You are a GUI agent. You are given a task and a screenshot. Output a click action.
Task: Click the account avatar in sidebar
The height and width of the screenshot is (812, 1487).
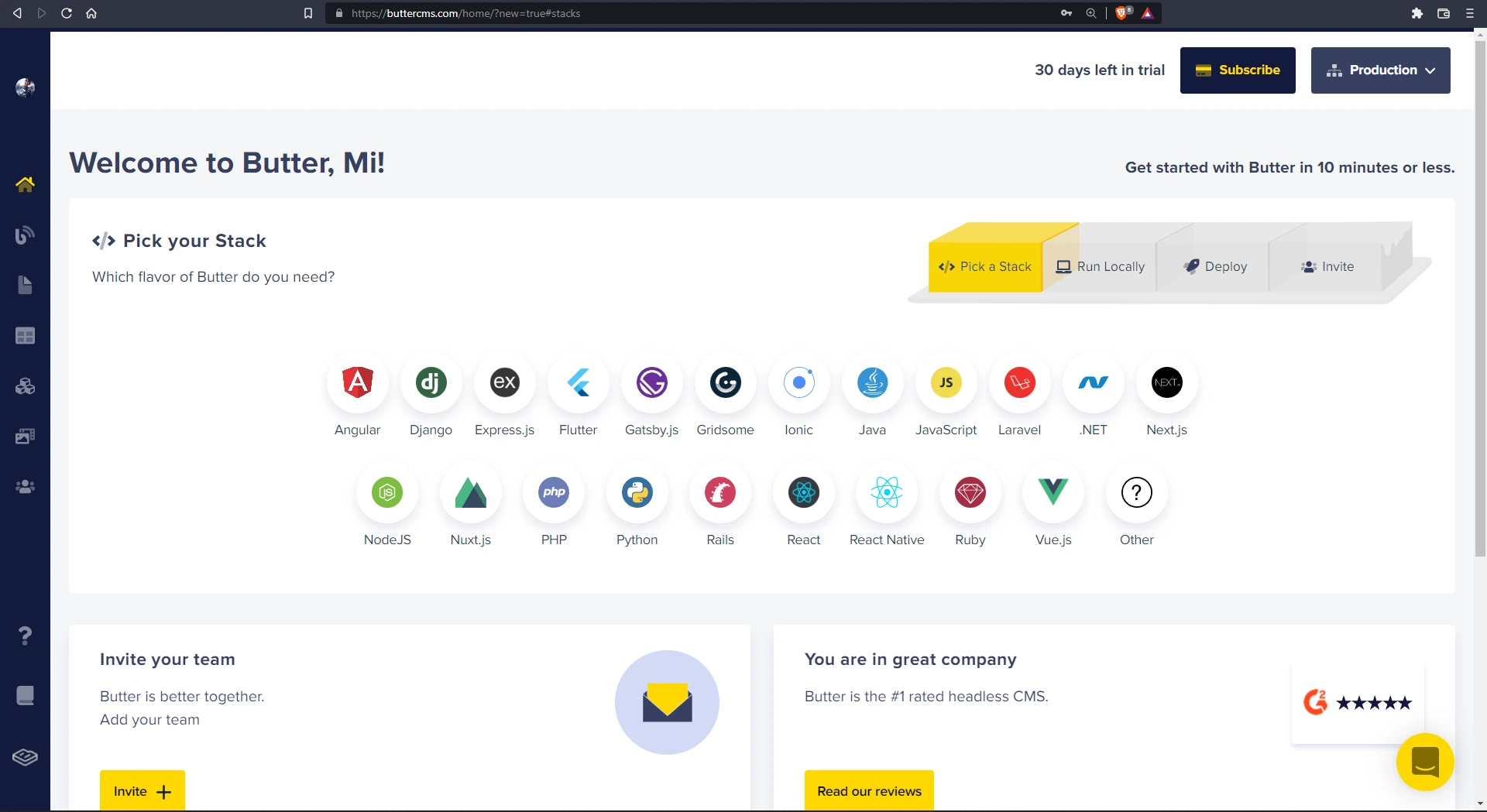pyautogui.click(x=25, y=87)
